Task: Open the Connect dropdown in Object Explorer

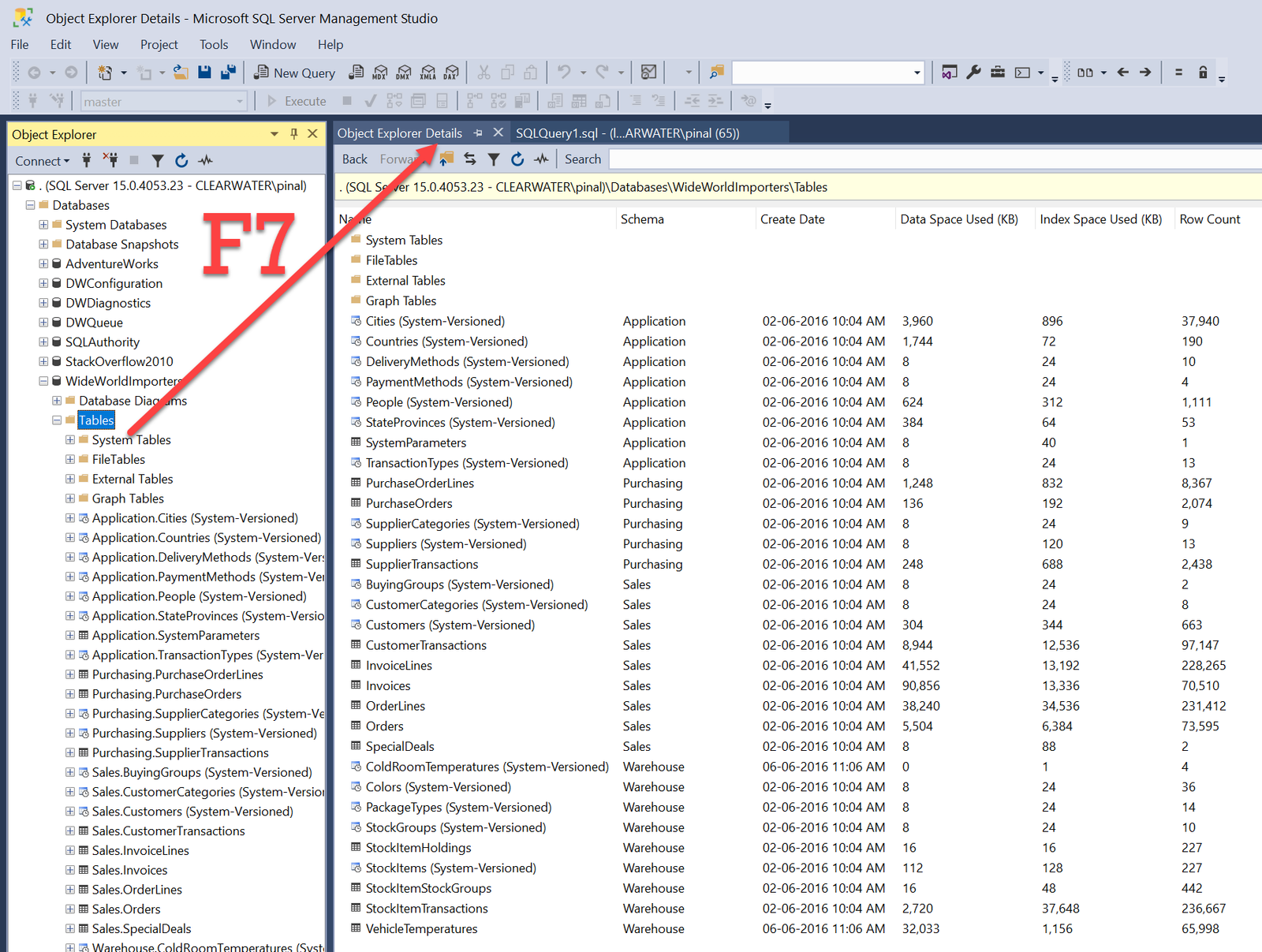Action: coord(42,161)
